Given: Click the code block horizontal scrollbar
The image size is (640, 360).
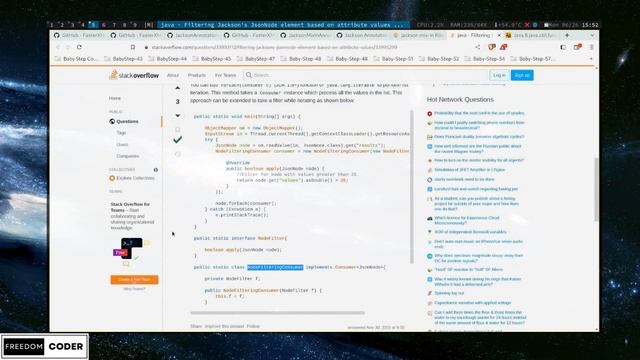Looking at the screenshot, I should point(278,313).
